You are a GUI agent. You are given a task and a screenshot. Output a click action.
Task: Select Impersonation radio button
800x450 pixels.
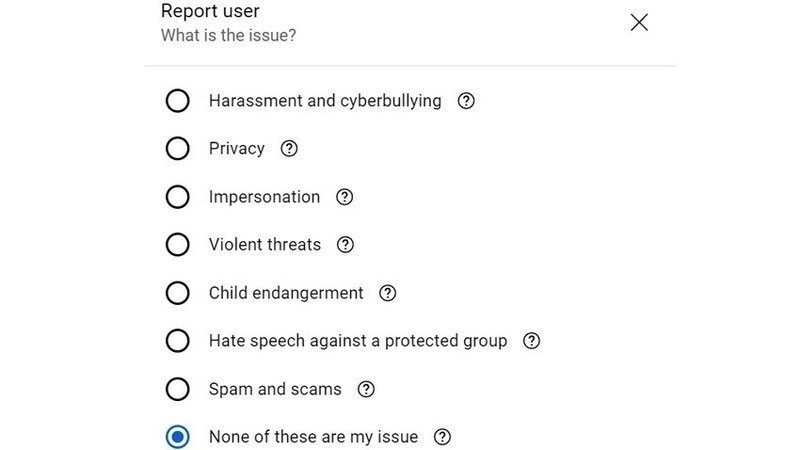(177, 197)
